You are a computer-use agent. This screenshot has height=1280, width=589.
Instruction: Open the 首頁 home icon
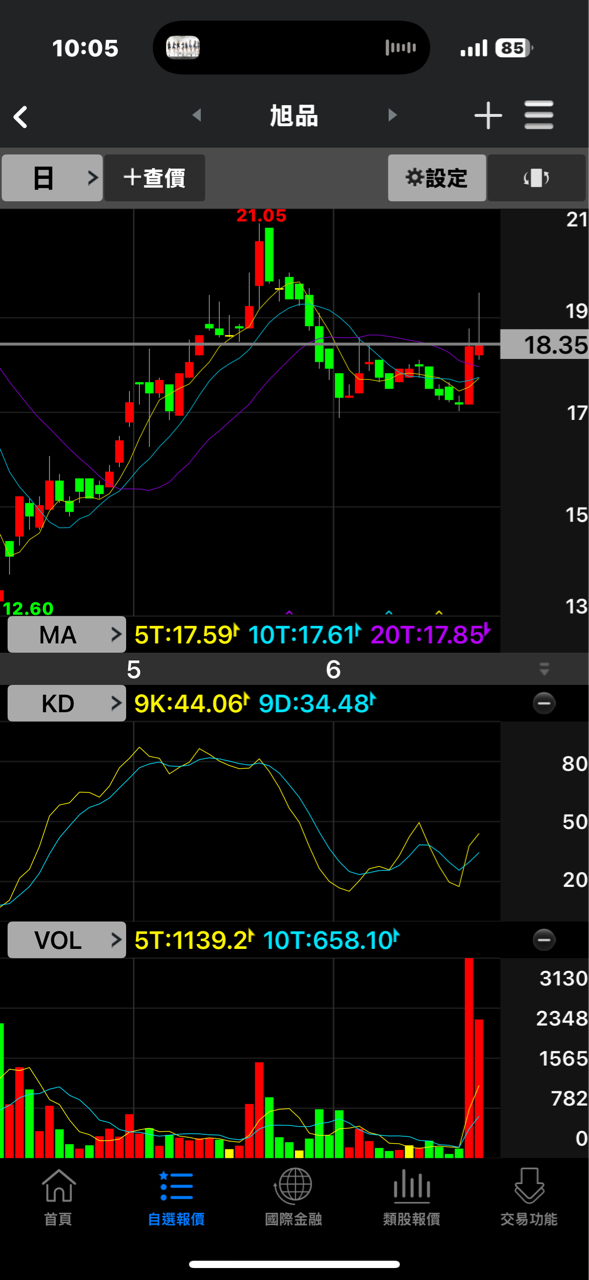point(58,1198)
